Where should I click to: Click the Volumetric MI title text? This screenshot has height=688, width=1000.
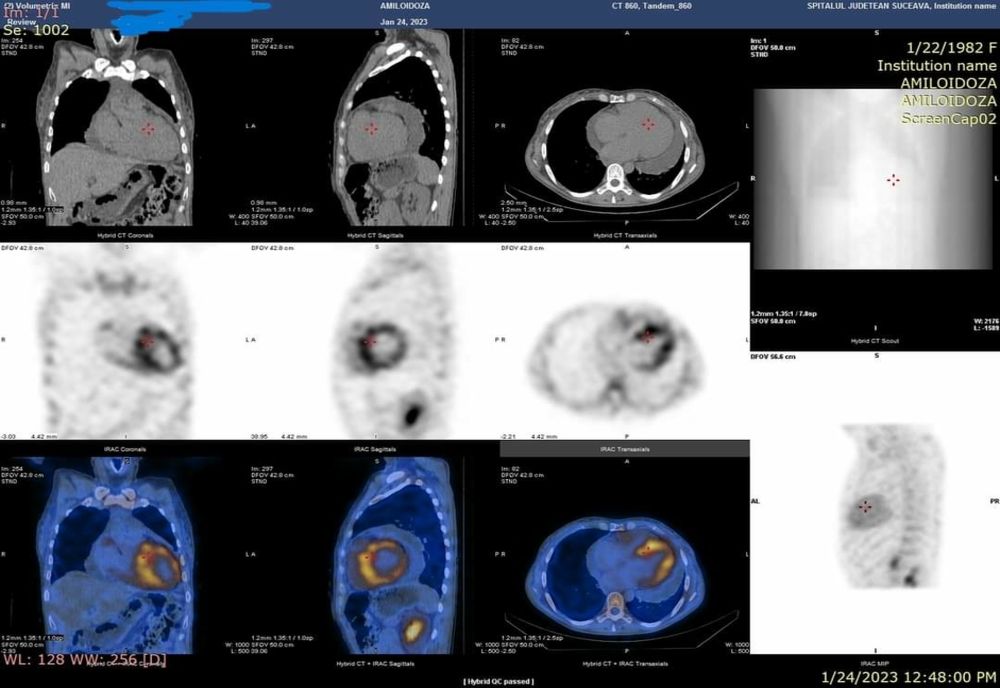point(32,6)
